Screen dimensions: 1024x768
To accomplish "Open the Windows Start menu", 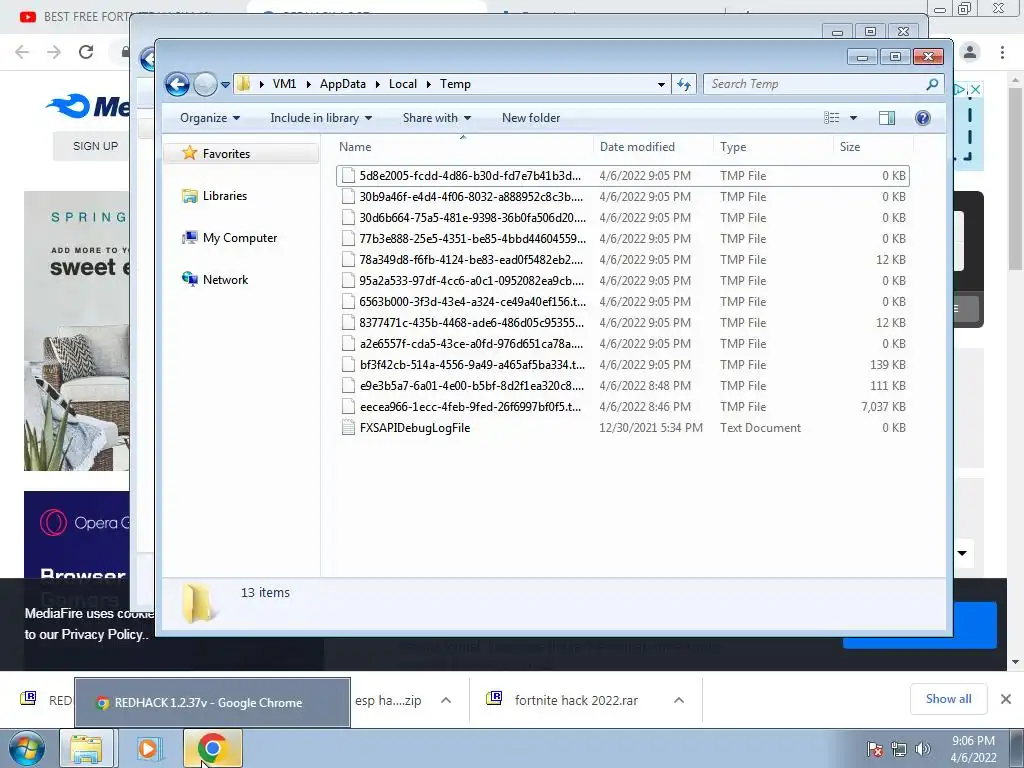I will tap(27, 748).
